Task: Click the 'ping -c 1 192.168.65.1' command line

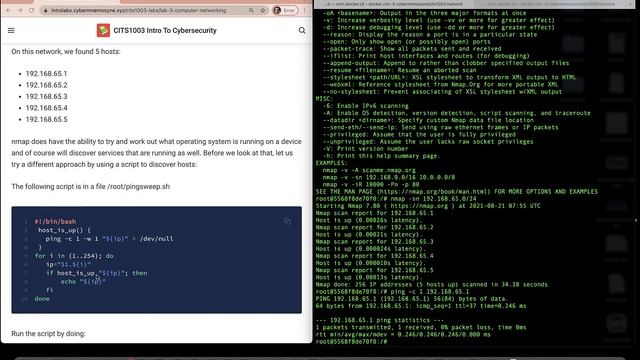Action: click(x=430, y=291)
